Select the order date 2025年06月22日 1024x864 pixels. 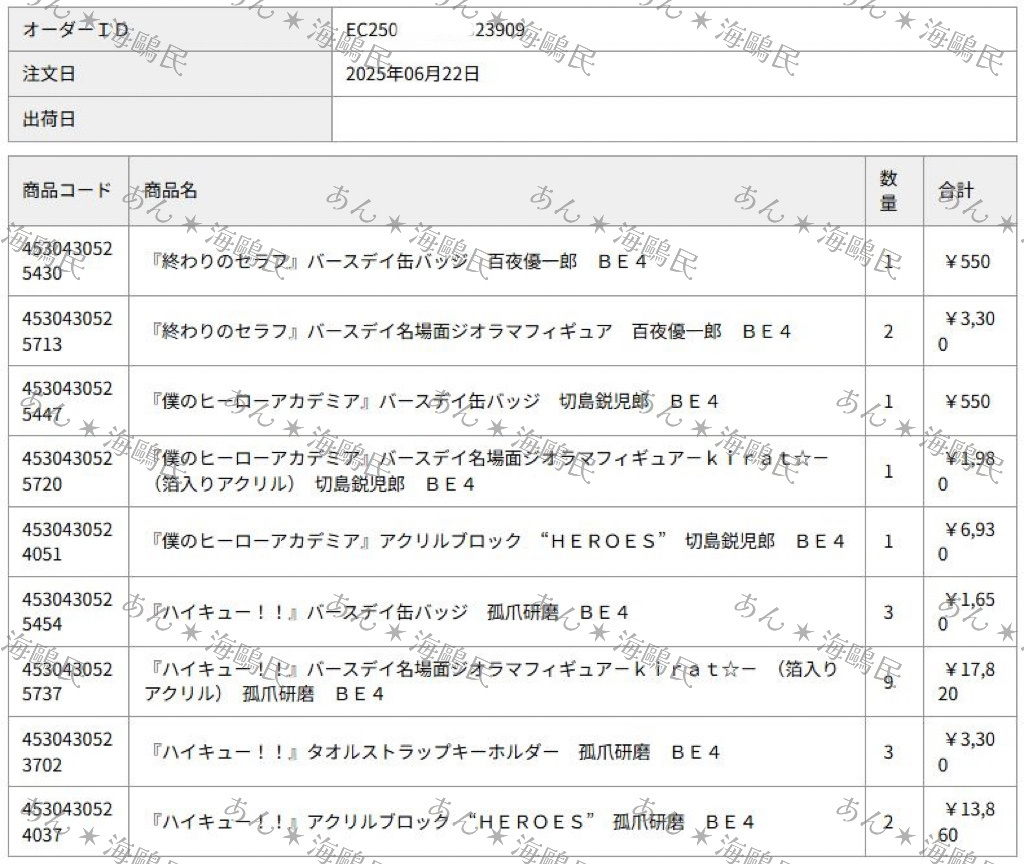coord(413,74)
